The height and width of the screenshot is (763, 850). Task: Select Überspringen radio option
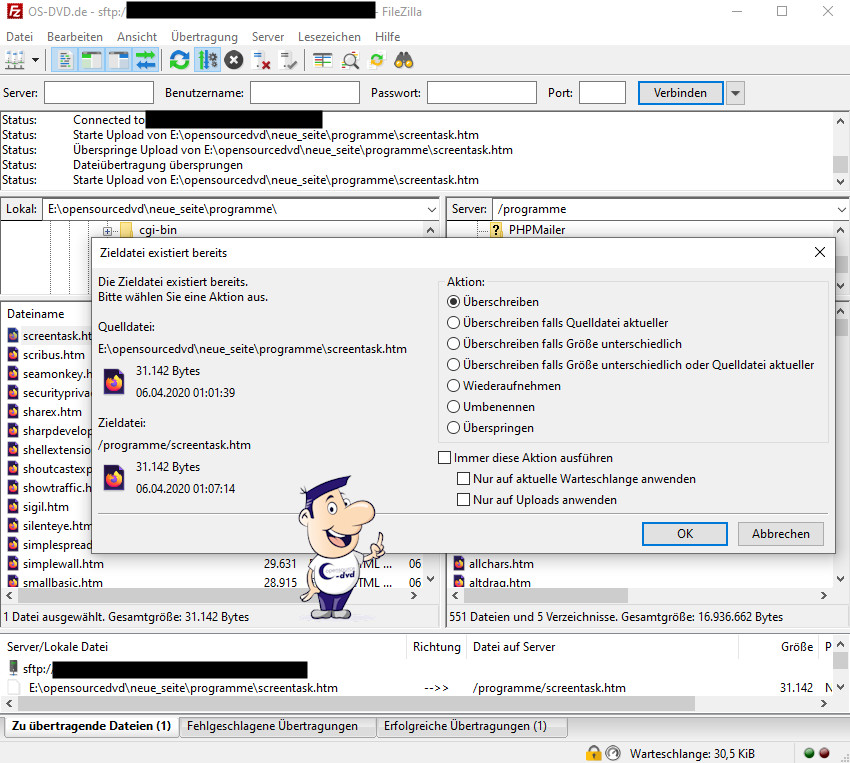click(454, 428)
